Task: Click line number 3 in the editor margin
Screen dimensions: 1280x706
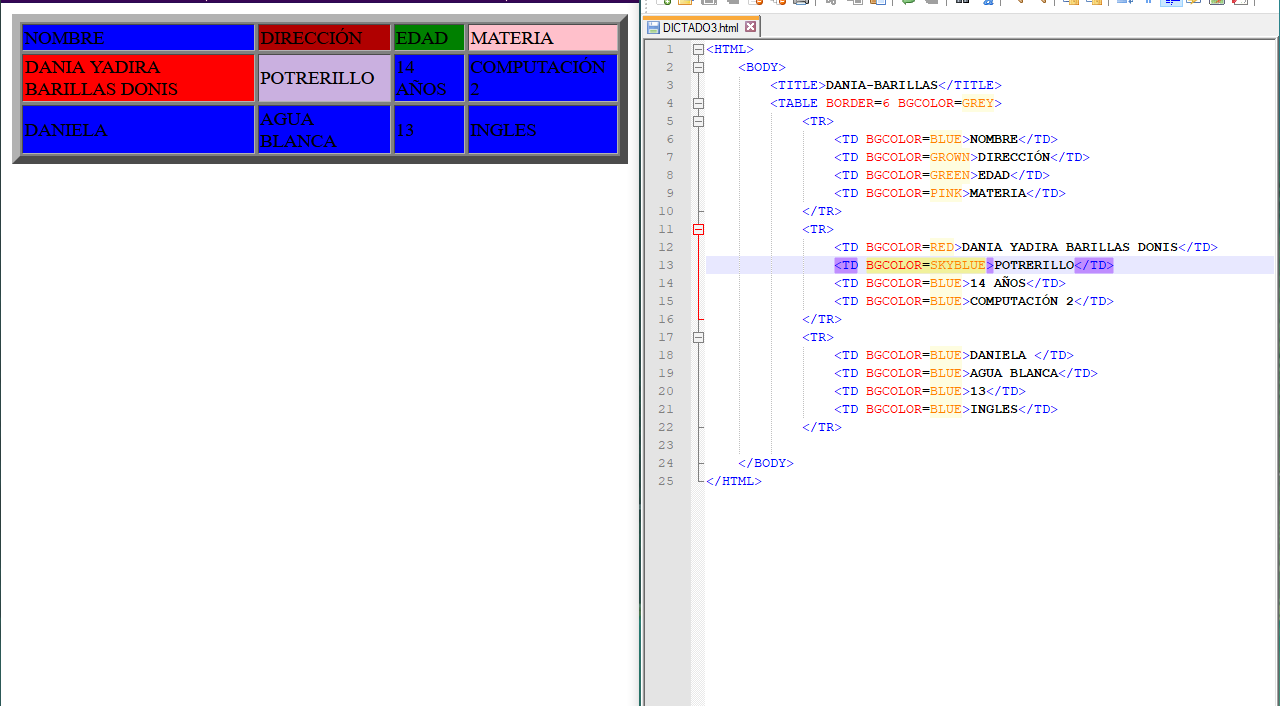Action: (669, 85)
